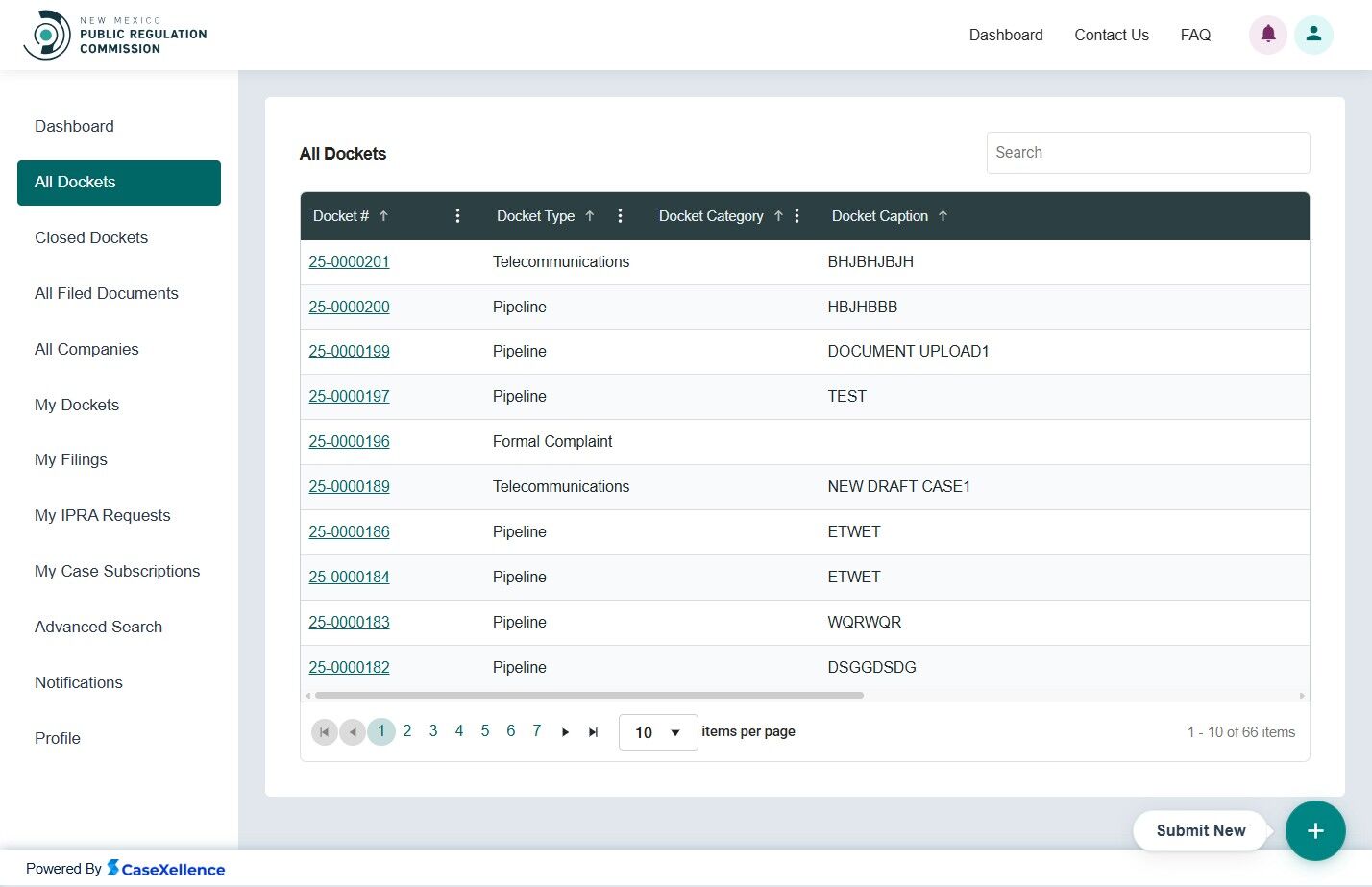1372x887 pixels.
Task: Sort by Docket Caption column header
Action: (x=879, y=216)
